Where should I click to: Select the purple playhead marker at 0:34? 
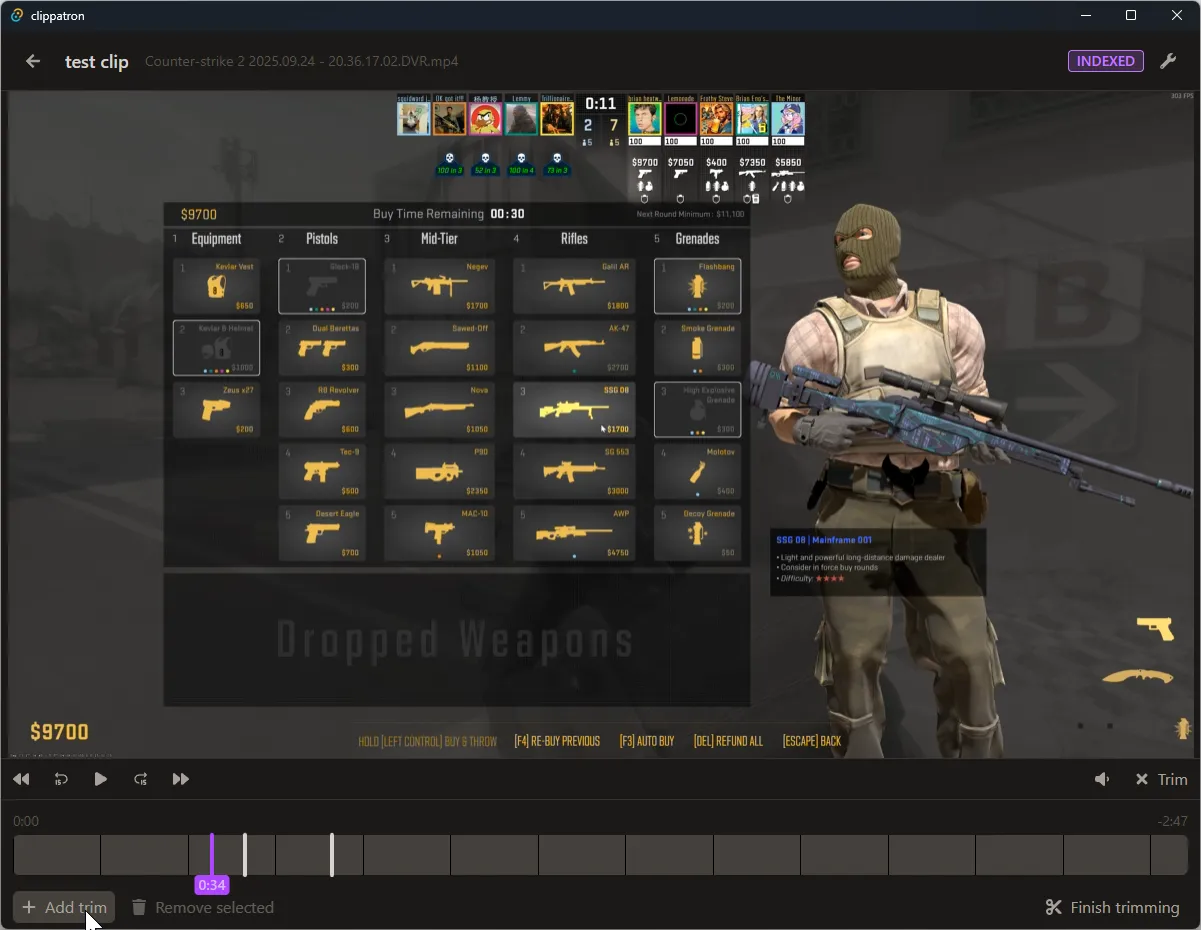212,855
